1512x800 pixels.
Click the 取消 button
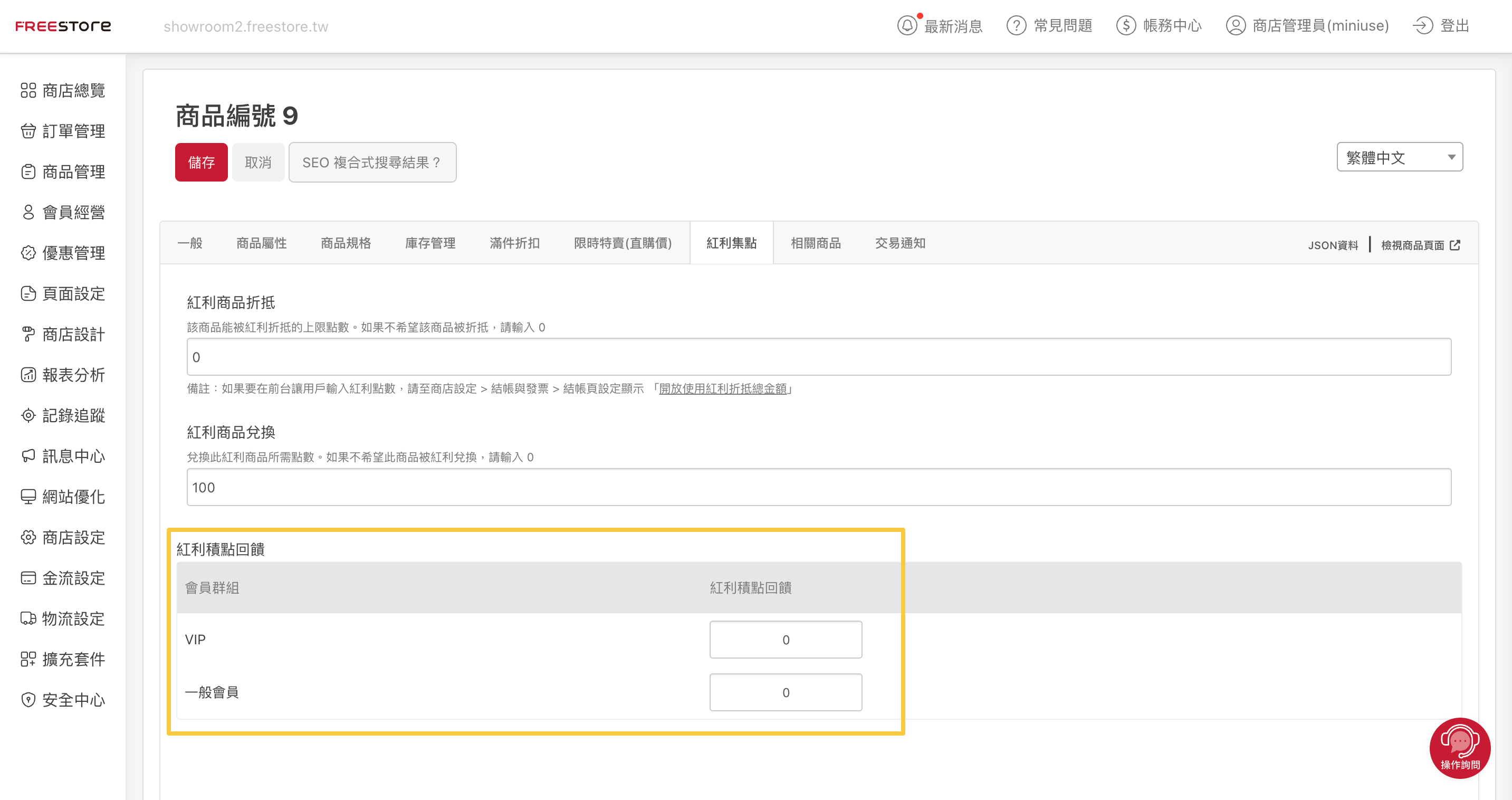(259, 163)
